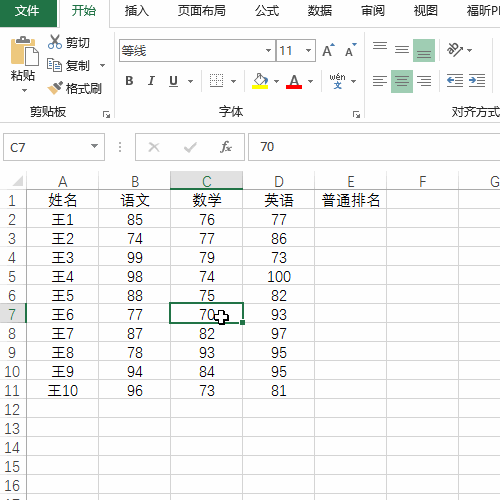Expand border style options

[x=233, y=81]
